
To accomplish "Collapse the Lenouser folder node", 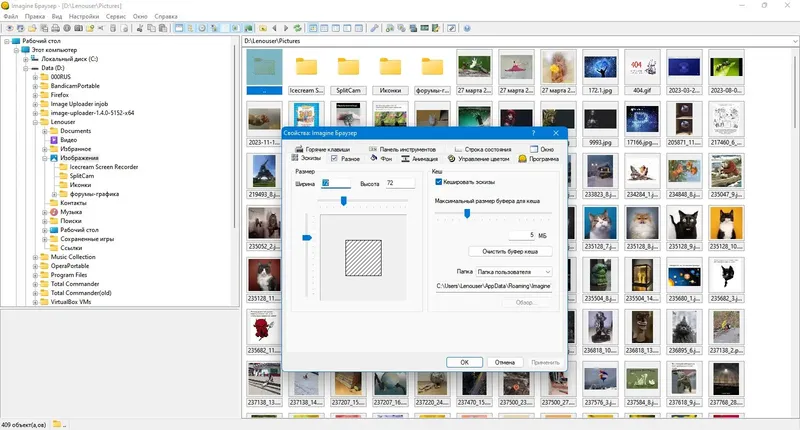I will (x=35, y=122).
